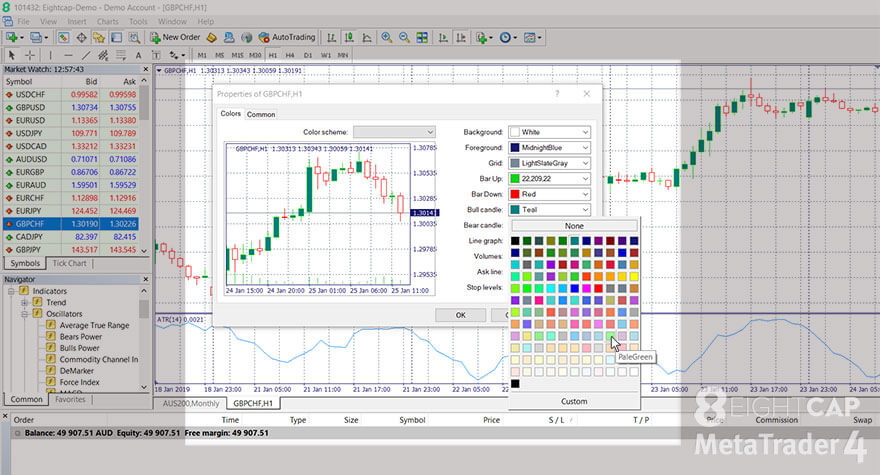Image resolution: width=880 pixels, height=475 pixels.
Task: Click OK in Properties dialog
Action: pos(460,315)
